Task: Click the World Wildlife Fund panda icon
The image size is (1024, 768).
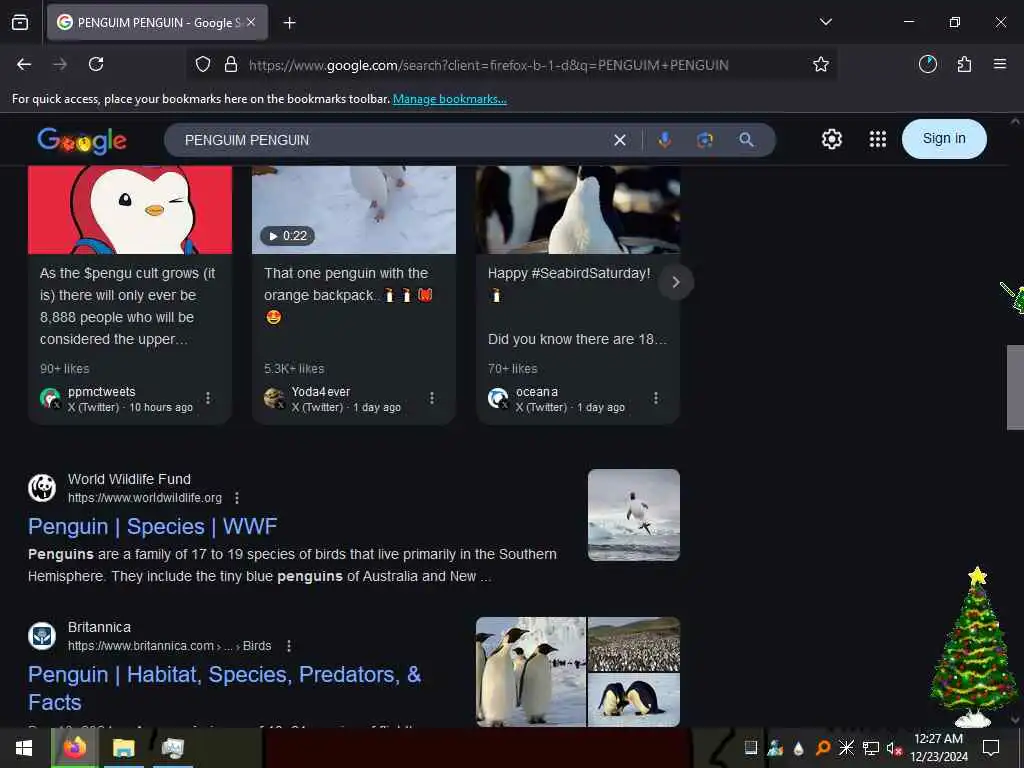Action: point(42,488)
